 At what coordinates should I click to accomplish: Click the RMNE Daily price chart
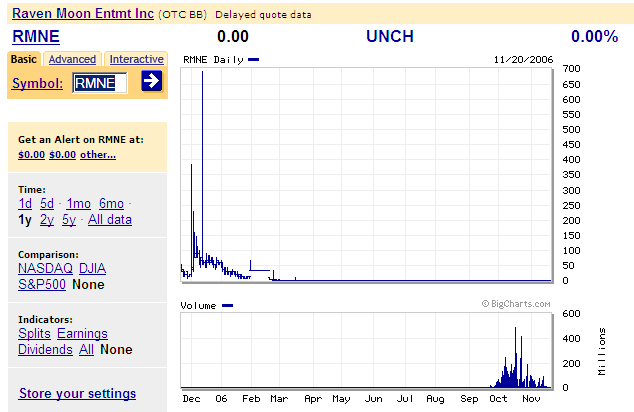366,174
